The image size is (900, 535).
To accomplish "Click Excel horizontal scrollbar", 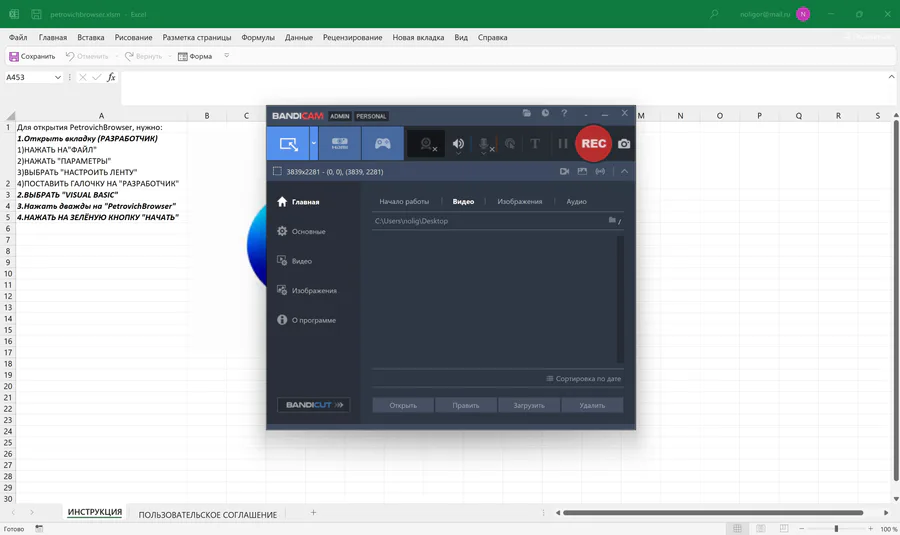I will (713, 513).
